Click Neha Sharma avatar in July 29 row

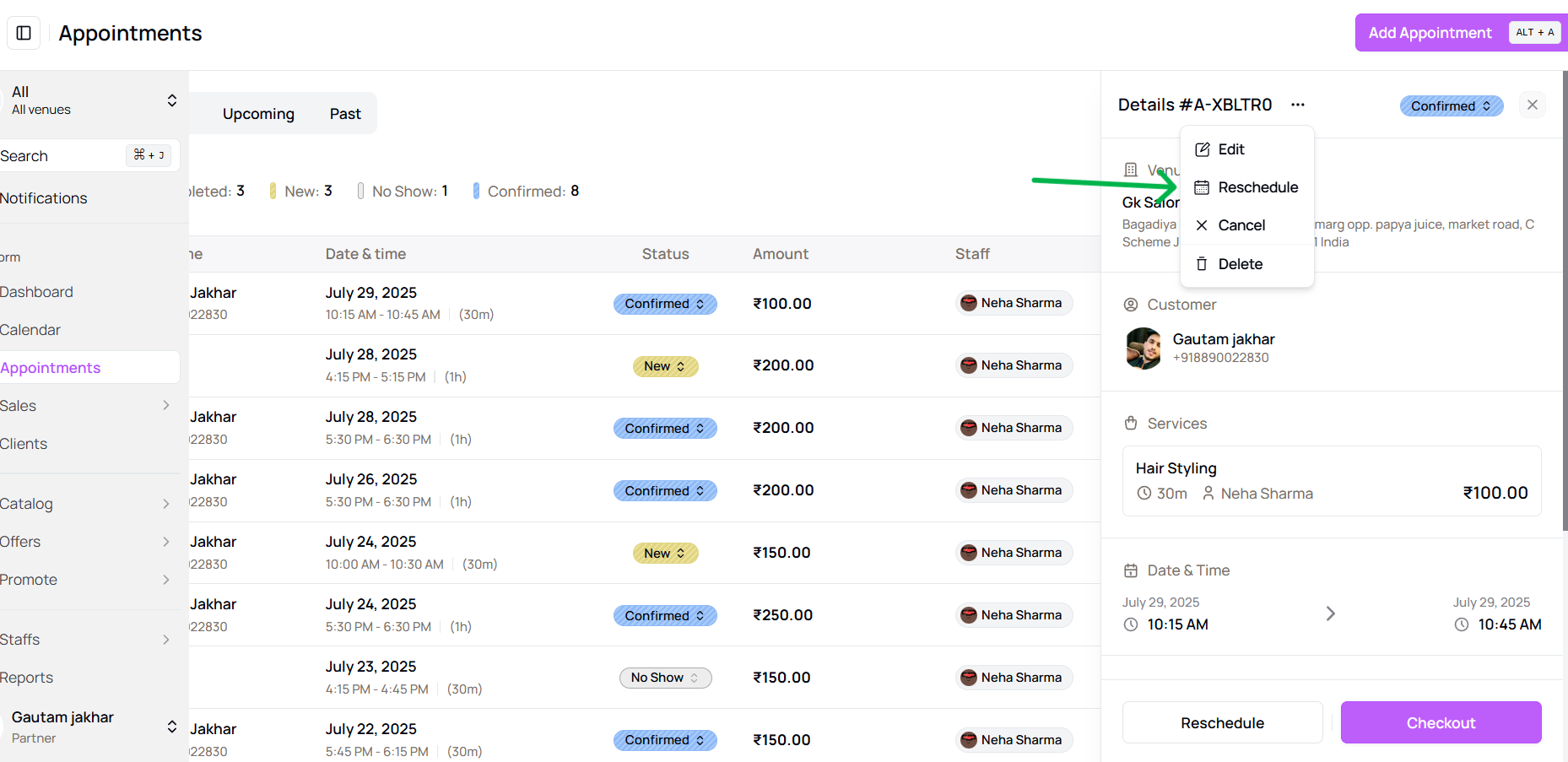(969, 303)
